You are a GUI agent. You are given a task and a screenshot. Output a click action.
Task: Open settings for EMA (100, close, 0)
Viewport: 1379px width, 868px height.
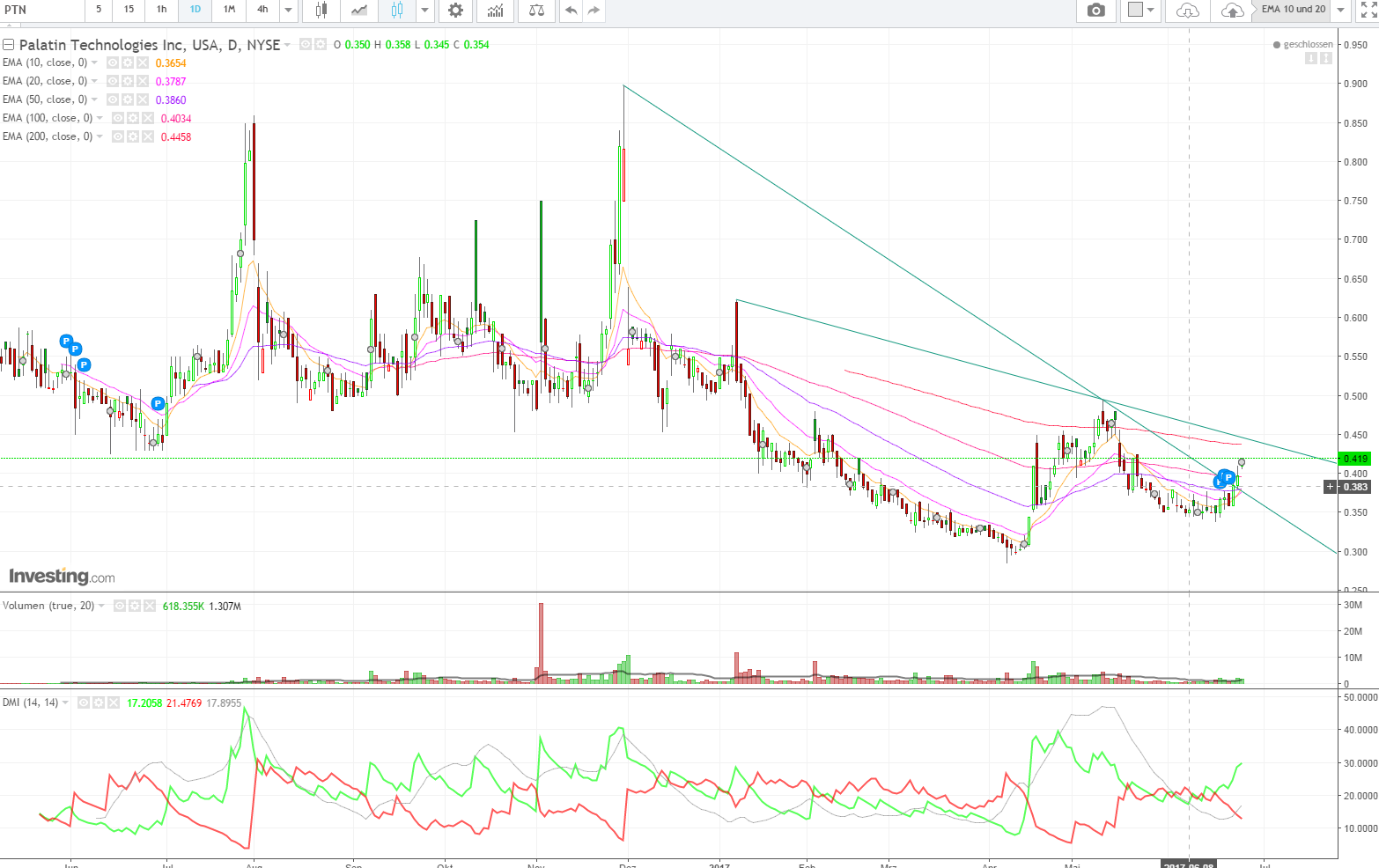[133, 119]
